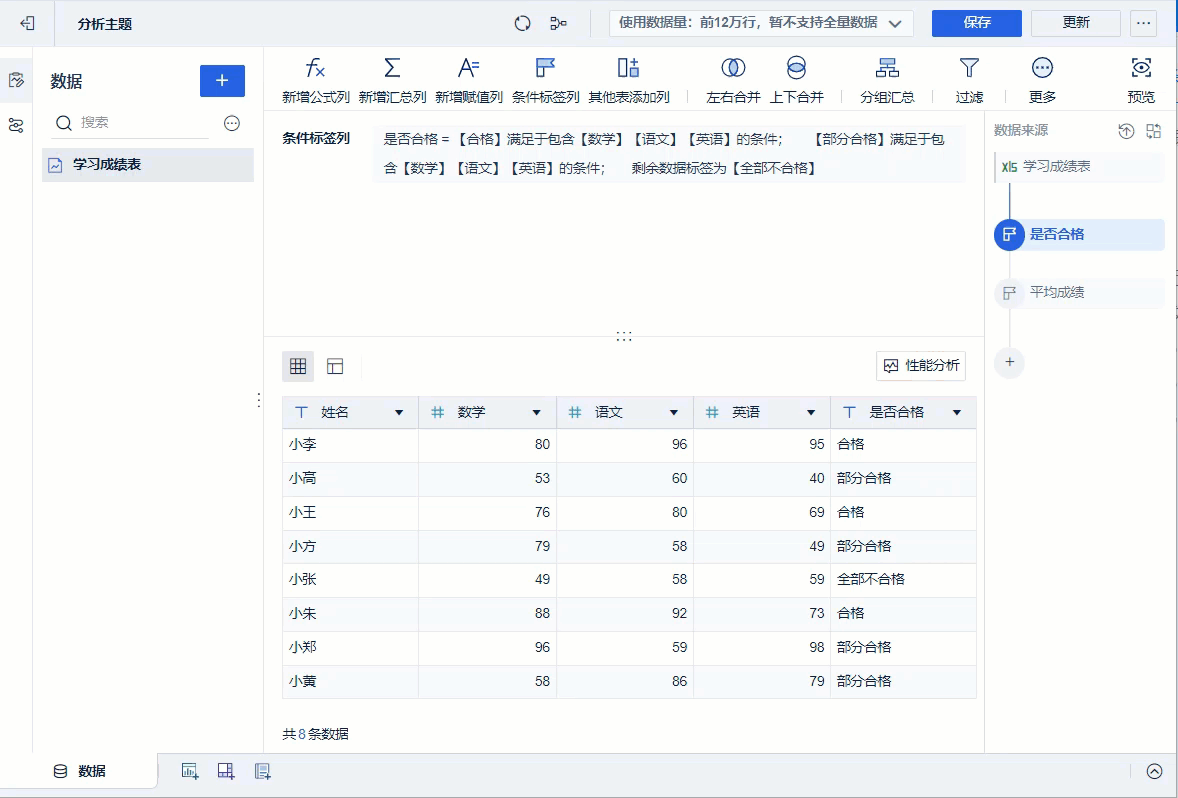Open 语文 column dropdown arrow

(x=674, y=413)
